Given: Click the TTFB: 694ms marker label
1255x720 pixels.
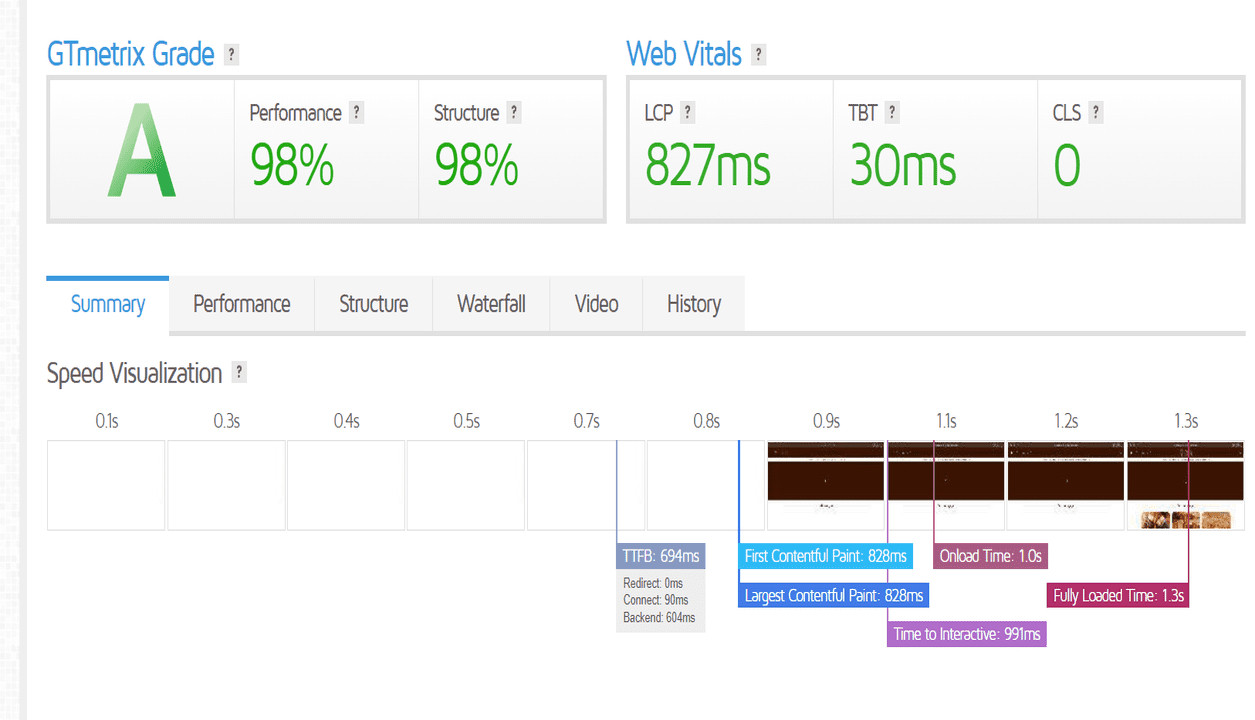Looking at the screenshot, I should [661, 556].
